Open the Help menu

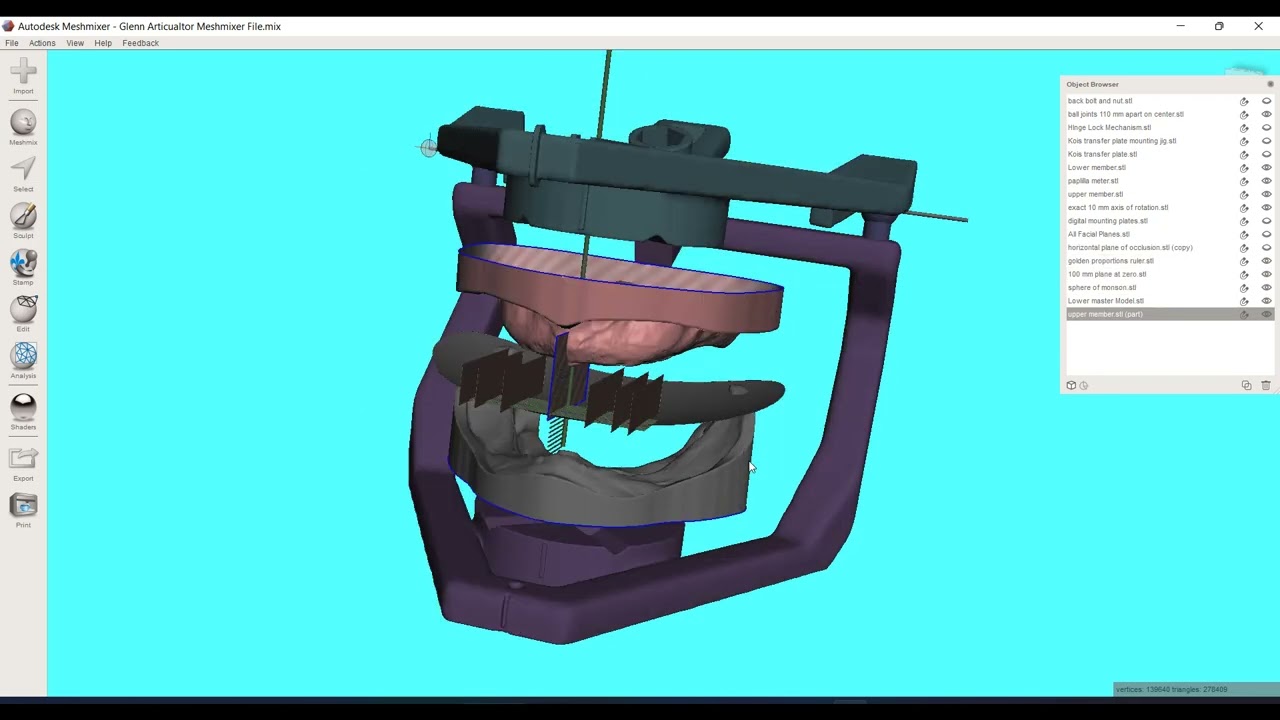click(103, 43)
